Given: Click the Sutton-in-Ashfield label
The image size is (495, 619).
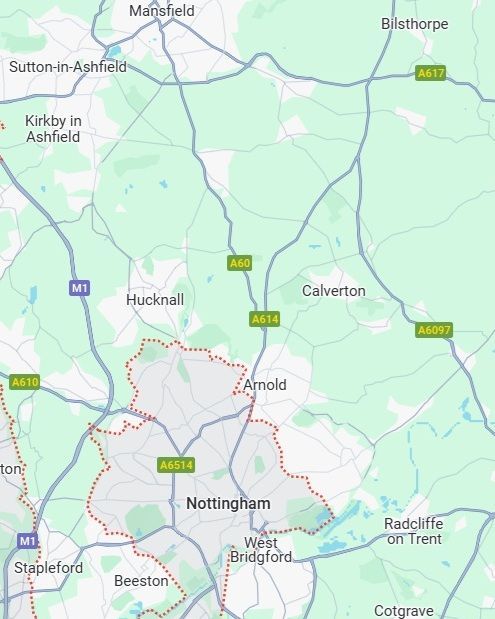Looking at the screenshot, I should pyautogui.click(x=68, y=67).
